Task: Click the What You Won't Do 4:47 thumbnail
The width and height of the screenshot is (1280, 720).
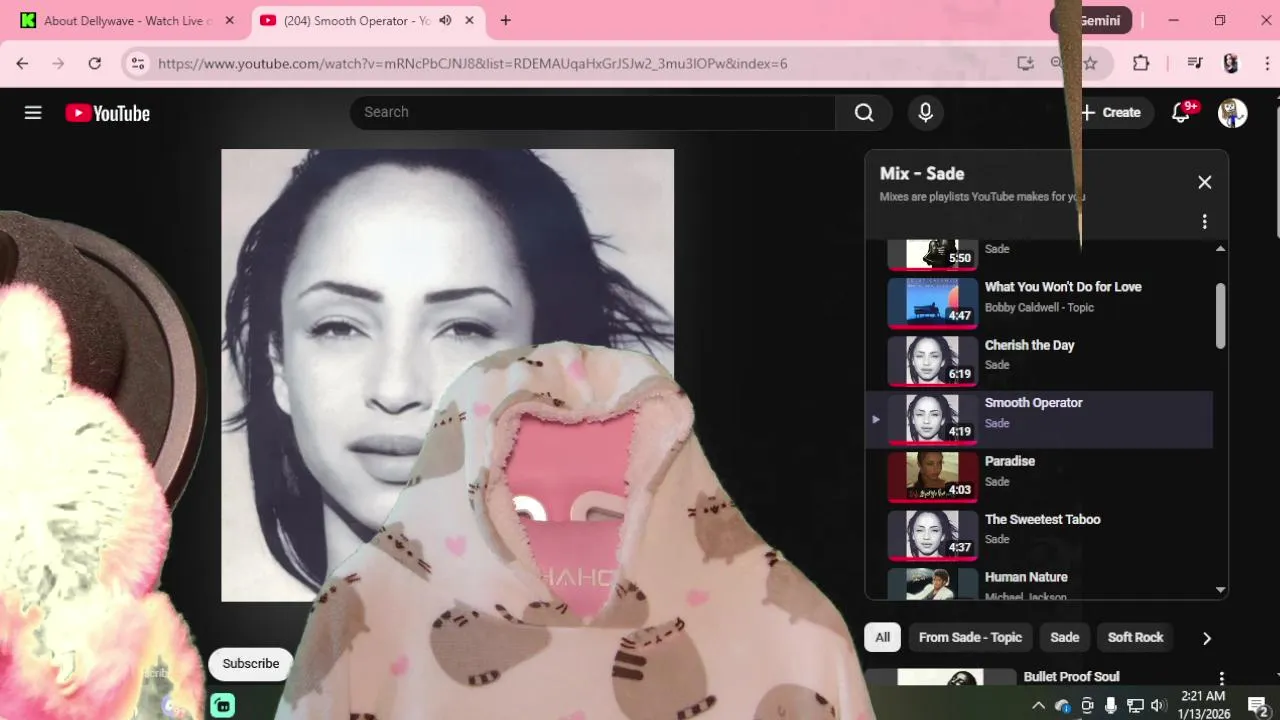Action: coord(933,302)
